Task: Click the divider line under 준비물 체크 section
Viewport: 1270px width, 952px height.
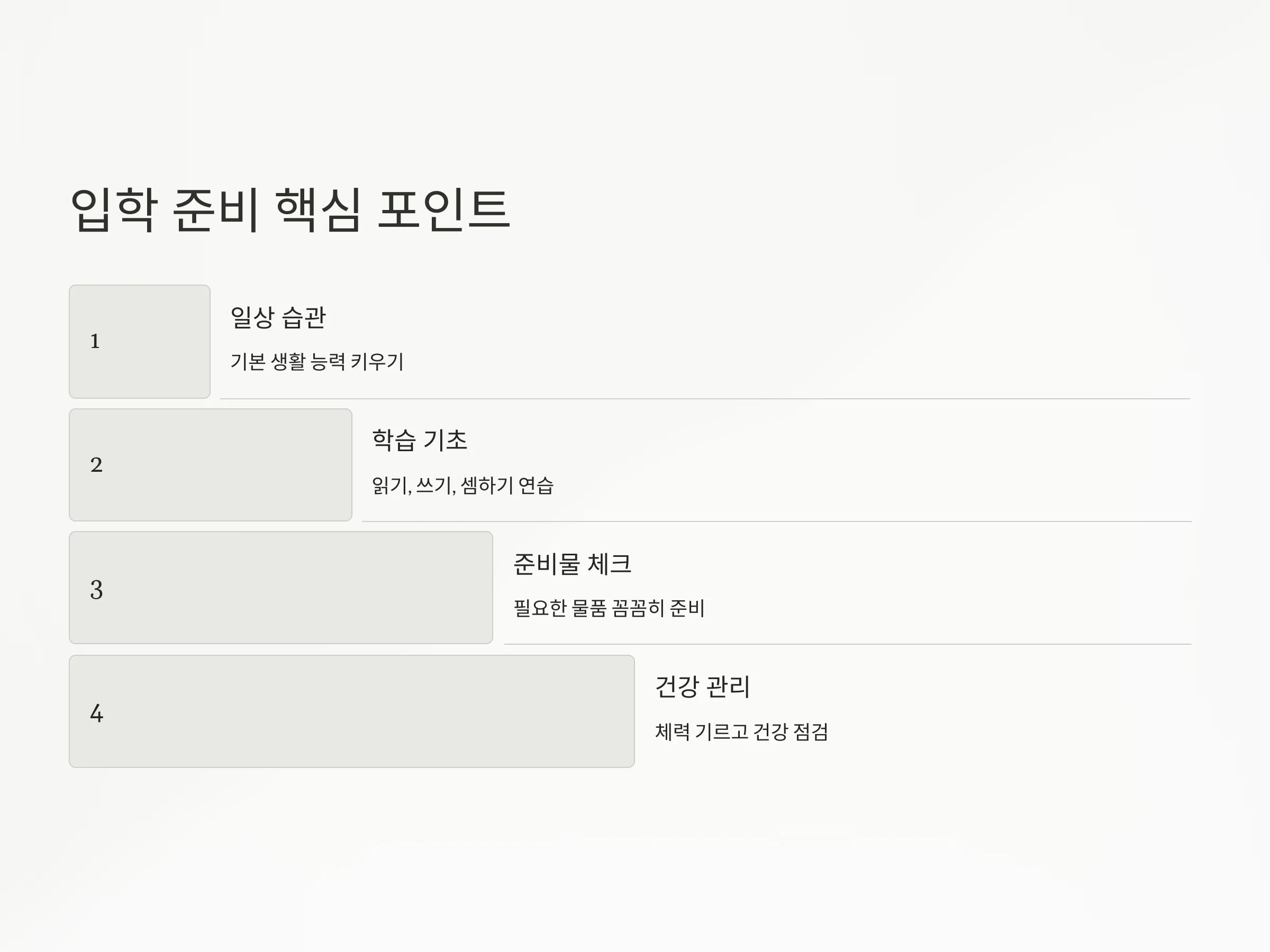Action: click(848, 644)
